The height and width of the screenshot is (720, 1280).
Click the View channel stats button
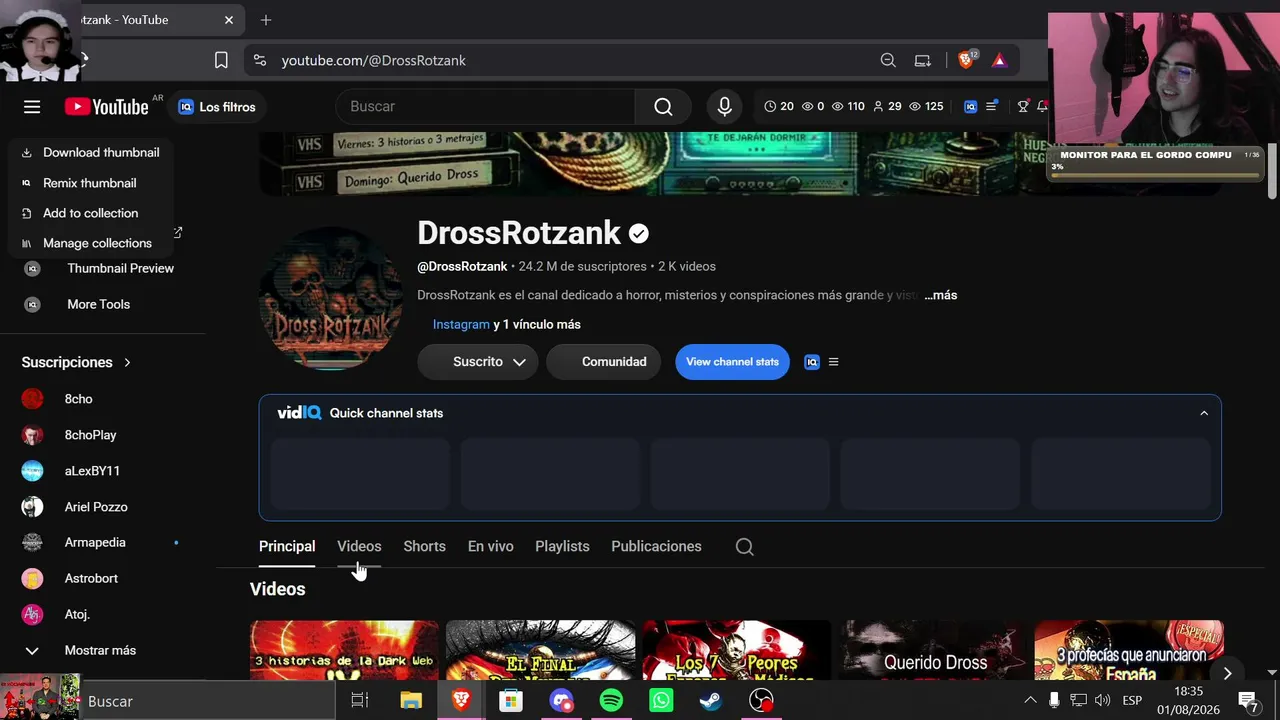click(732, 362)
